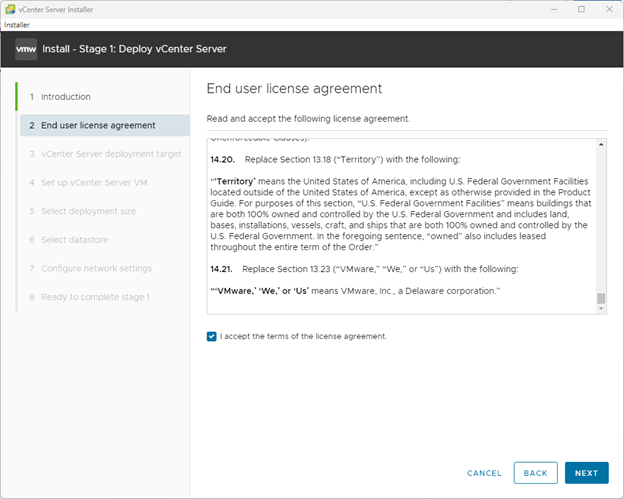Select step 2 End user license agreement
Image resolution: width=624 pixels, height=499 pixels.
click(105, 125)
